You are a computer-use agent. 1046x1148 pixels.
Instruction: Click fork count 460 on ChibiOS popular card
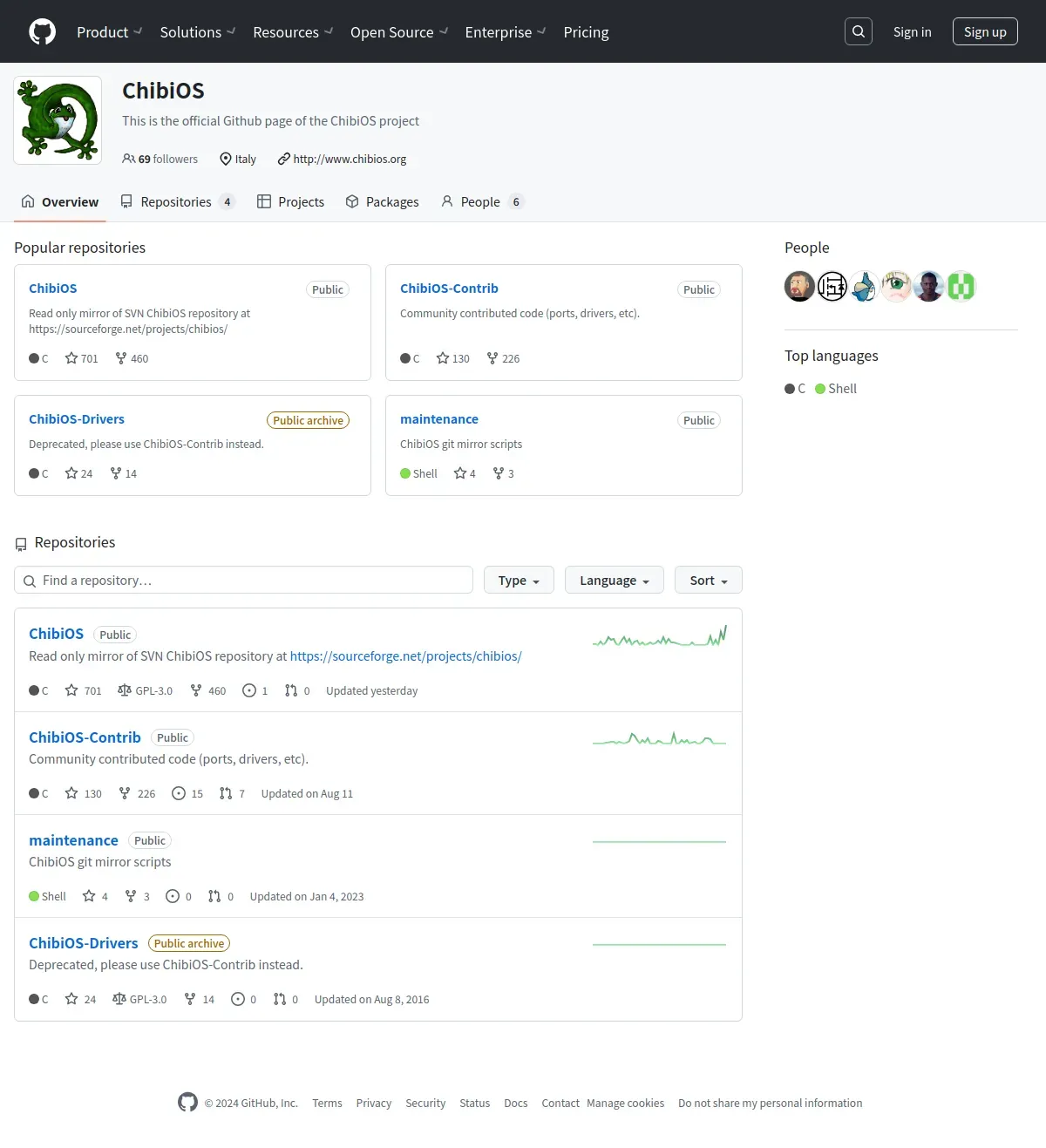[132, 358]
